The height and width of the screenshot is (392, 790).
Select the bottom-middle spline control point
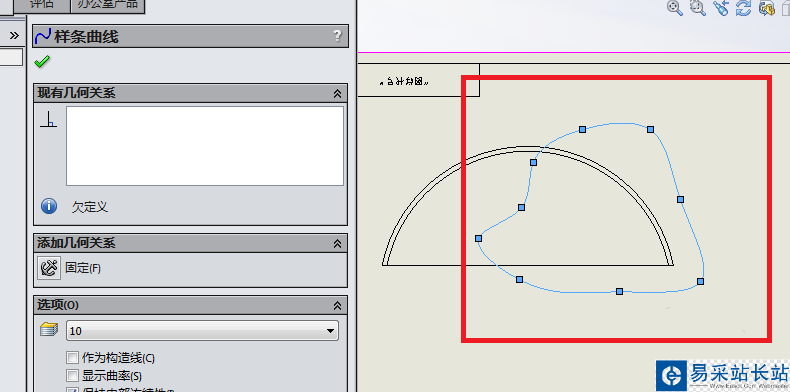[x=620, y=291]
